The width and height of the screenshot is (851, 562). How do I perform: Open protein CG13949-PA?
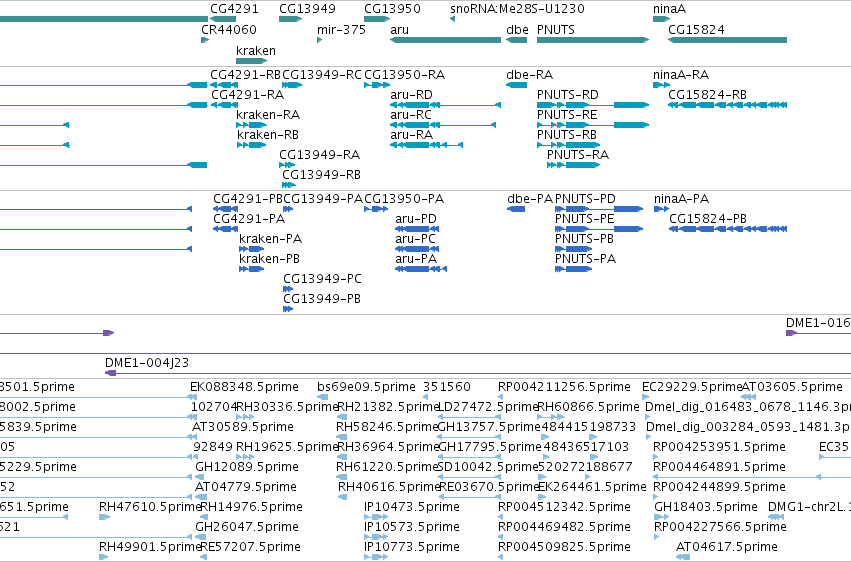pos(288,209)
